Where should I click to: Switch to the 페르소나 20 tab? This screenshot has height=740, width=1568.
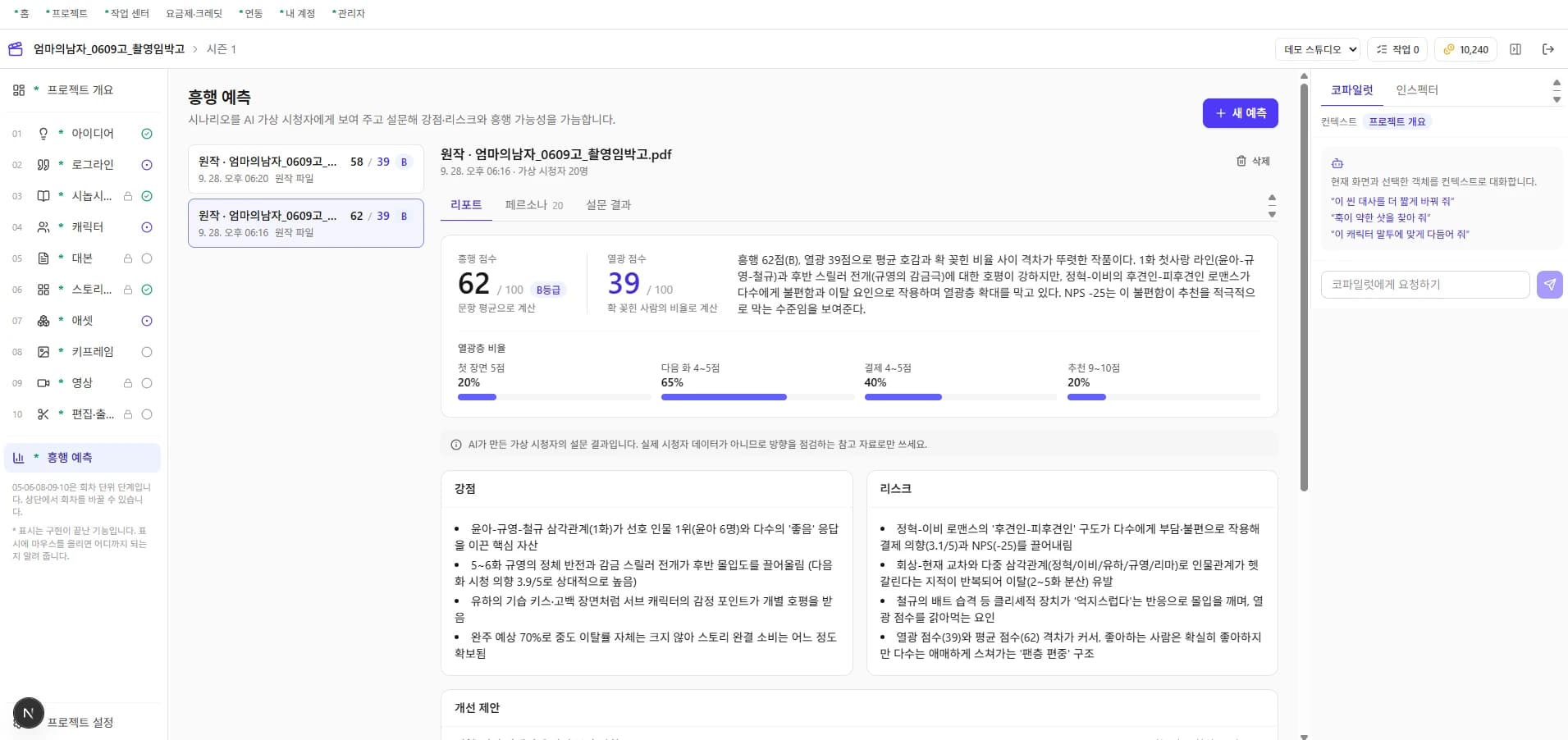[534, 205]
